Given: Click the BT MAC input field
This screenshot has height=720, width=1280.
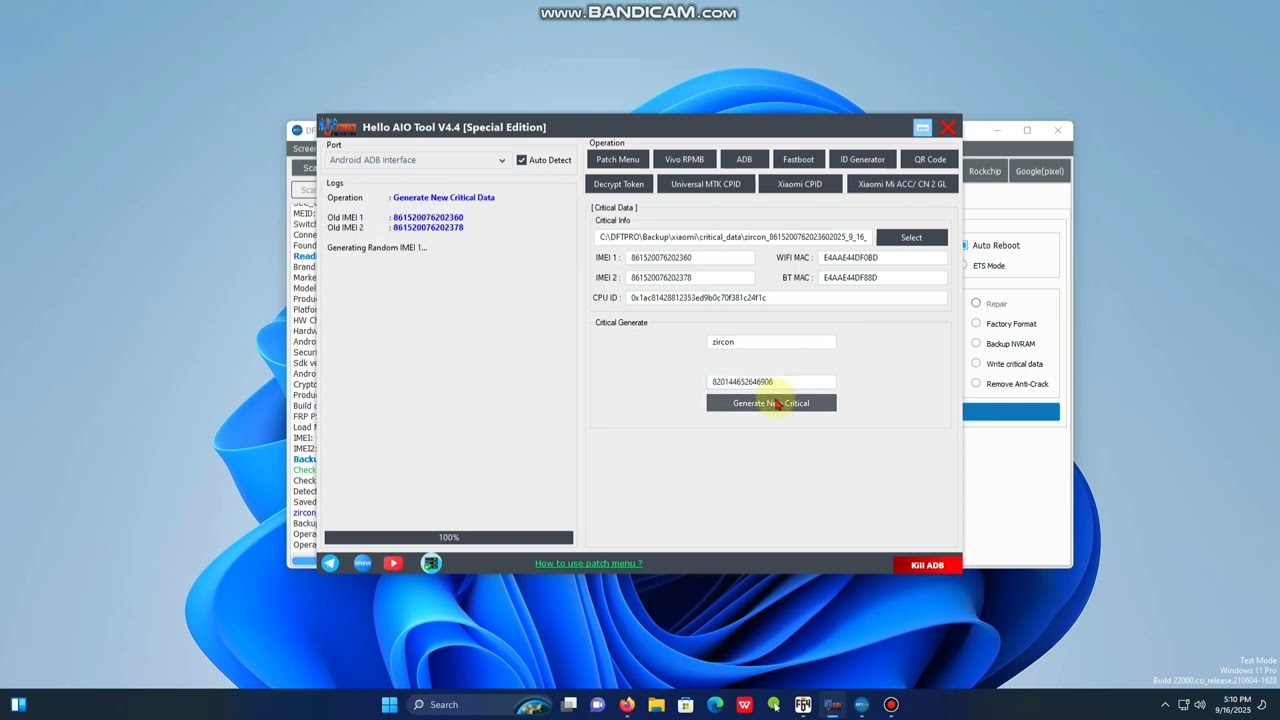Looking at the screenshot, I should tap(882, 277).
